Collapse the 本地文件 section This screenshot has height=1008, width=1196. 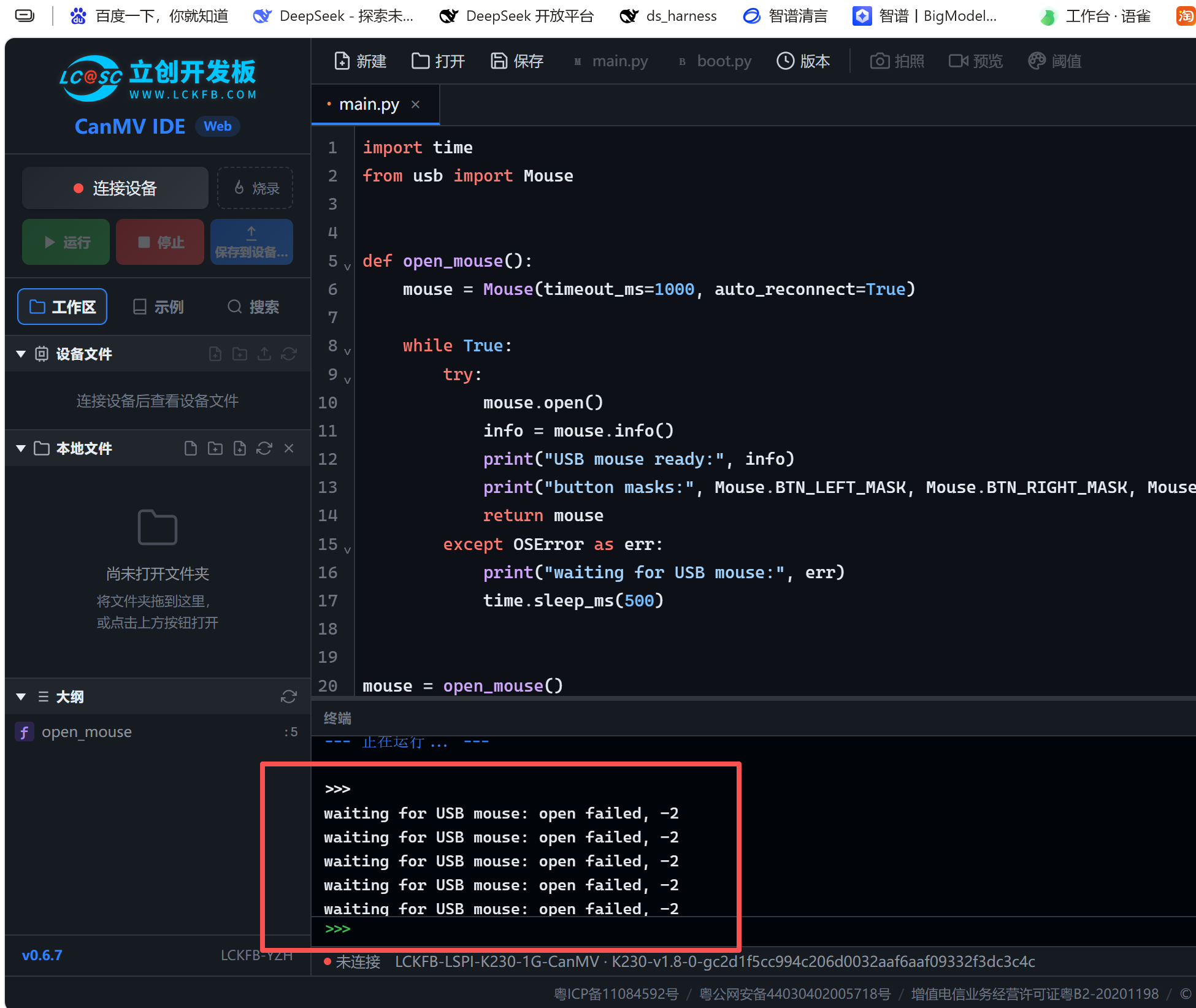click(21, 448)
